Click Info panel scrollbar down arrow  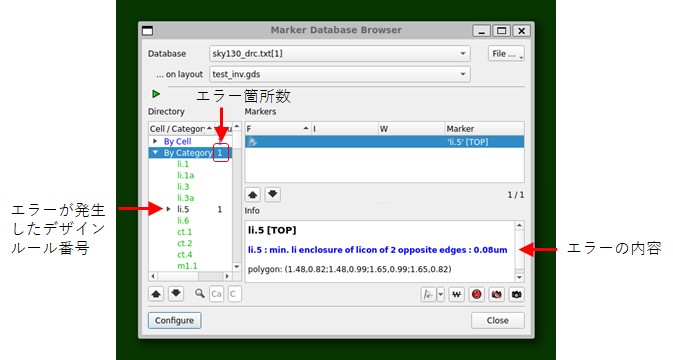tap(519, 277)
